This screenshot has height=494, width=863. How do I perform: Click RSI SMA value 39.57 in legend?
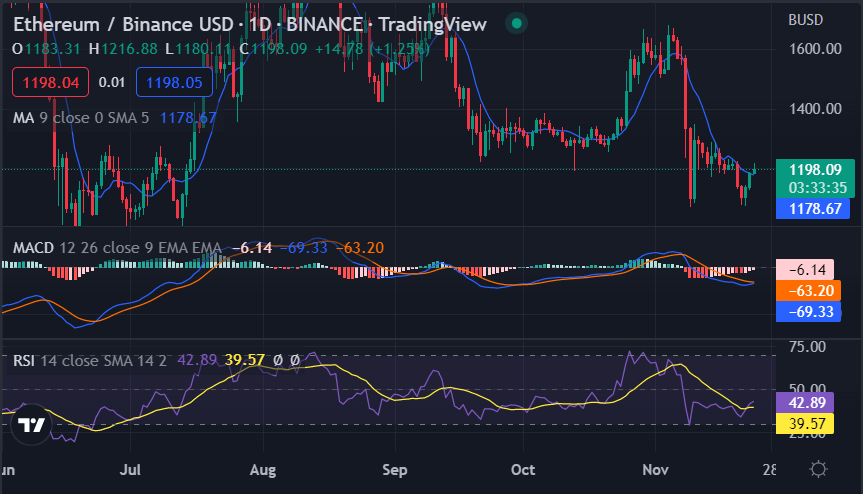pos(245,360)
